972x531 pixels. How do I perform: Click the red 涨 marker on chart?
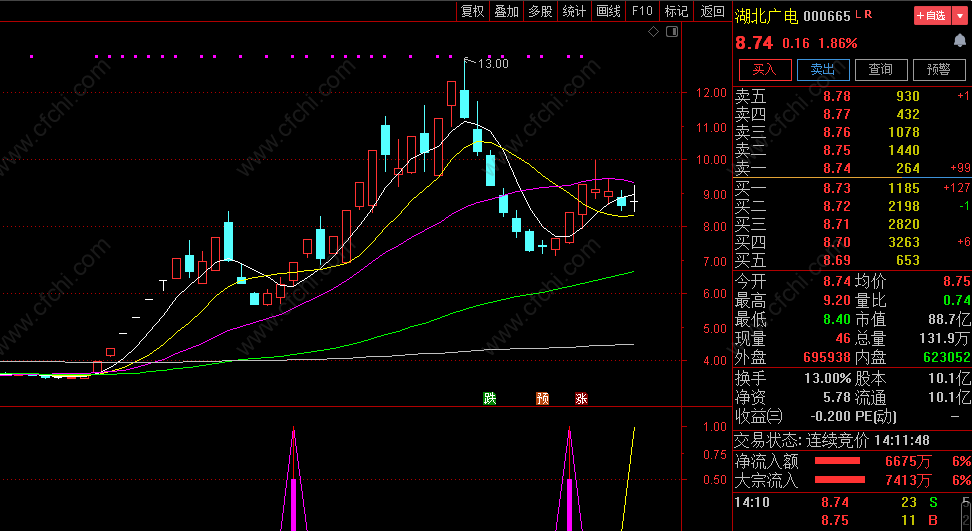point(581,398)
